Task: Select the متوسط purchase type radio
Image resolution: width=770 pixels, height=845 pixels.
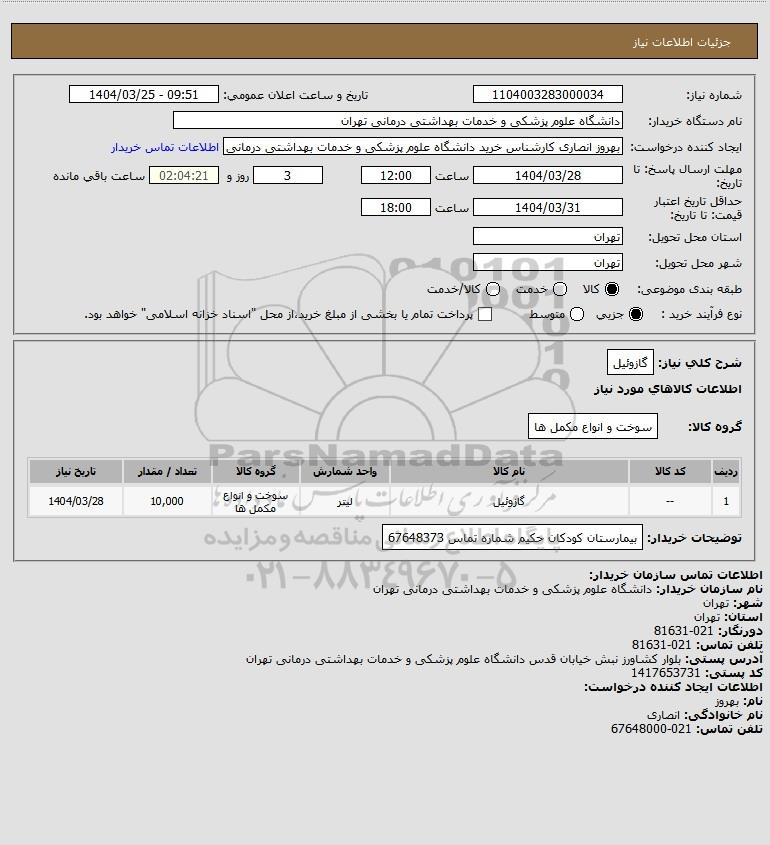Action: pyautogui.click(x=577, y=314)
